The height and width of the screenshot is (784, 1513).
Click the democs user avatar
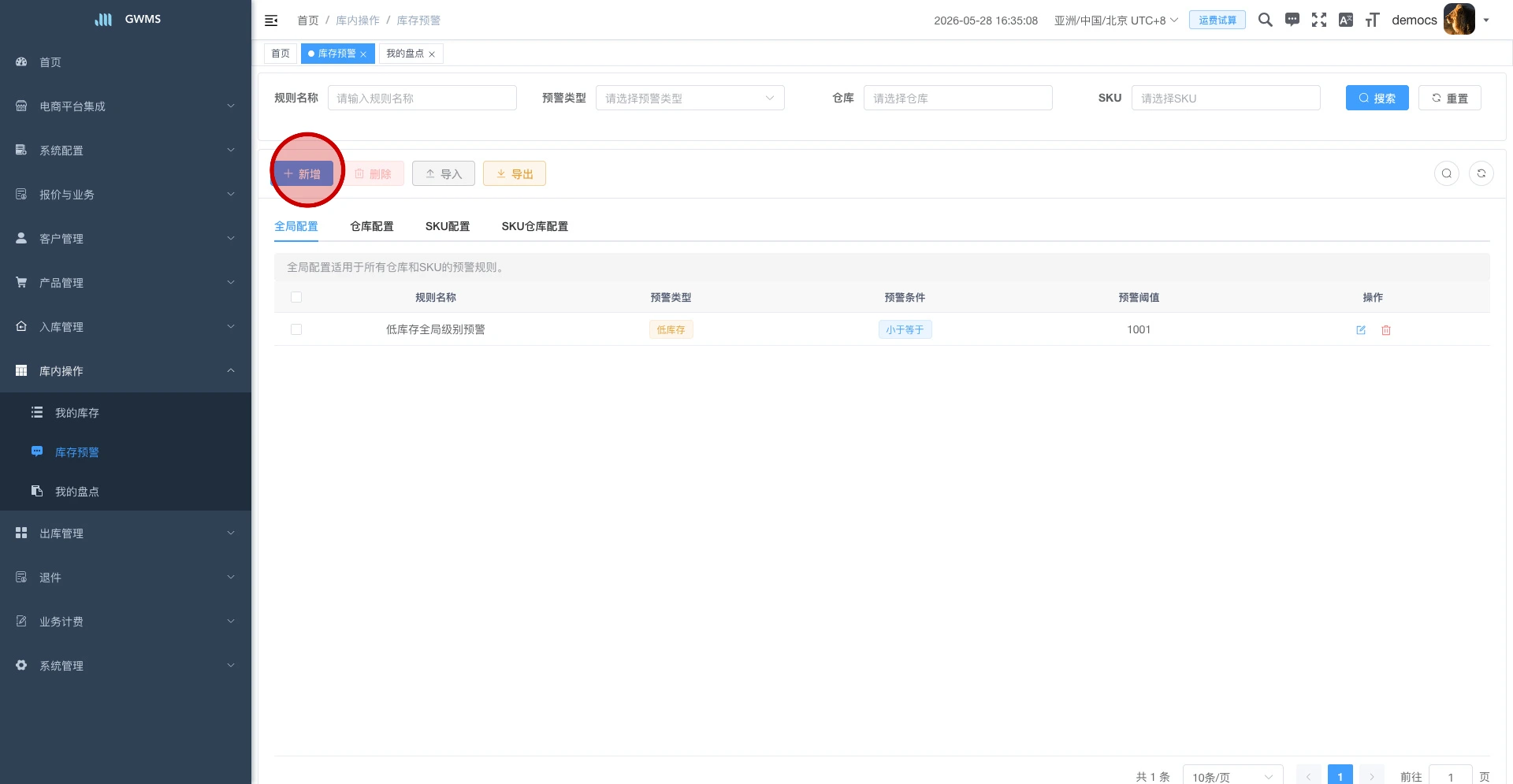pyautogui.click(x=1459, y=20)
